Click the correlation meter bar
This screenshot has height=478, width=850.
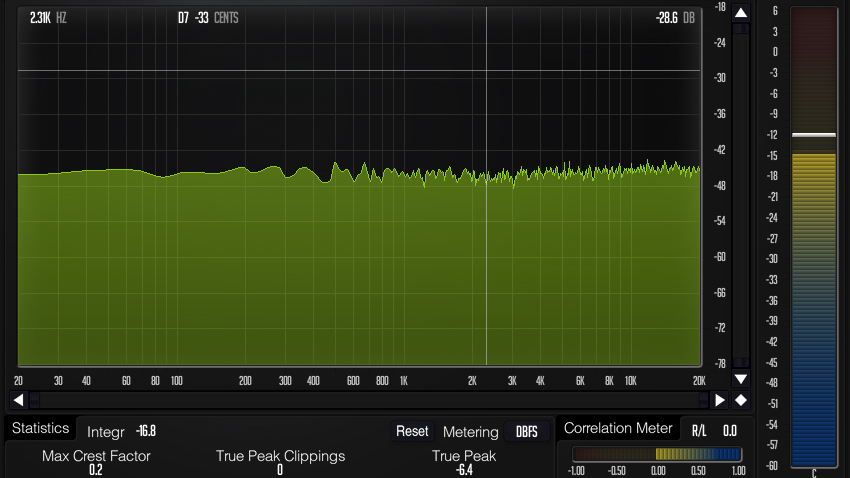coord(657,454)
